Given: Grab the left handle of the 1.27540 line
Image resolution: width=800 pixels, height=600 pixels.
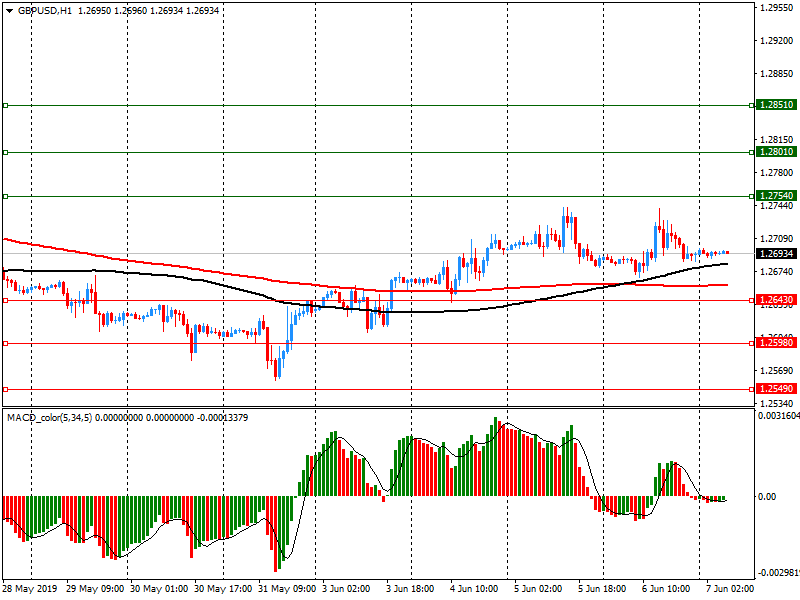Looking at the screenshot, I should point(6,196).
